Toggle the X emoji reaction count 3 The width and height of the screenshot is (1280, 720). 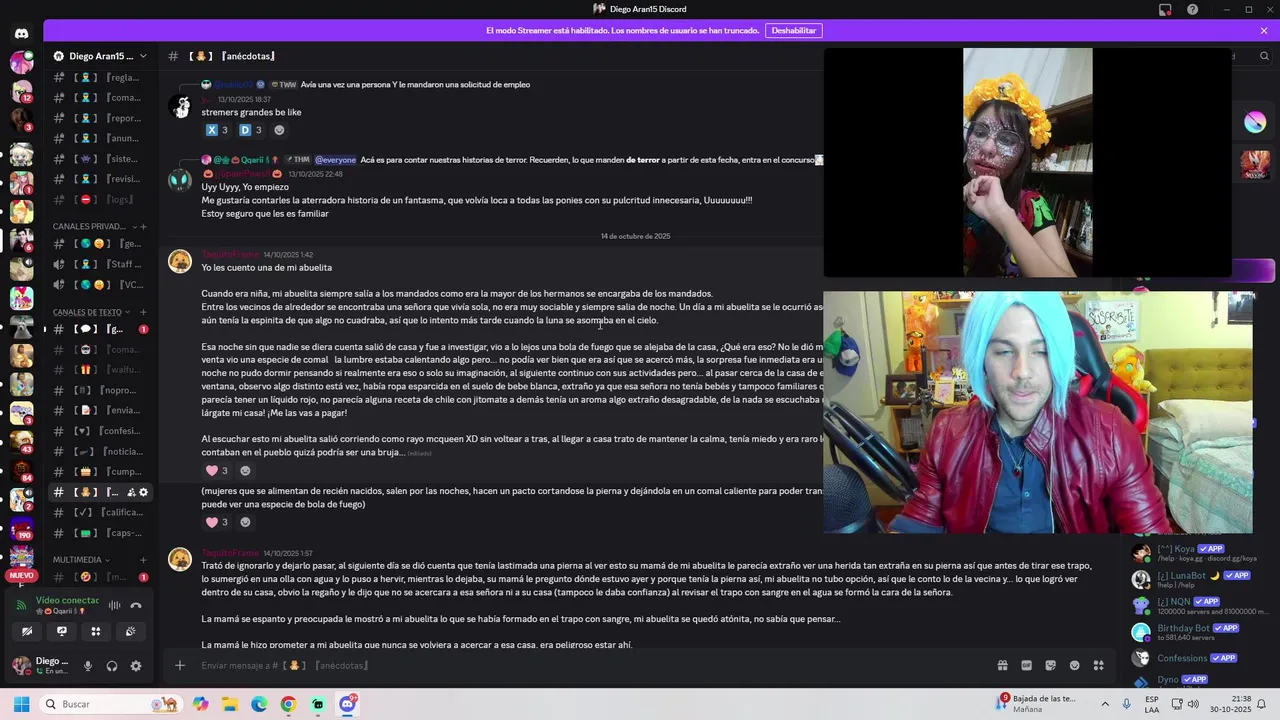tap(217, 130)
